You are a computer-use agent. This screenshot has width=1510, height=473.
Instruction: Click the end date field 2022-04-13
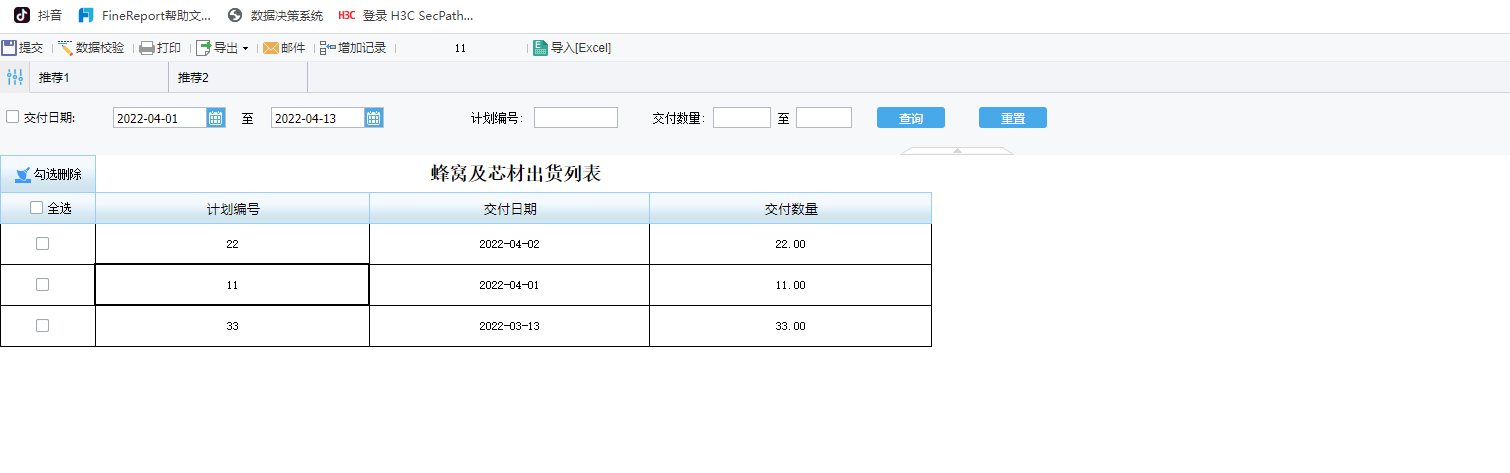pyautogui.click(x=318, y=118)
